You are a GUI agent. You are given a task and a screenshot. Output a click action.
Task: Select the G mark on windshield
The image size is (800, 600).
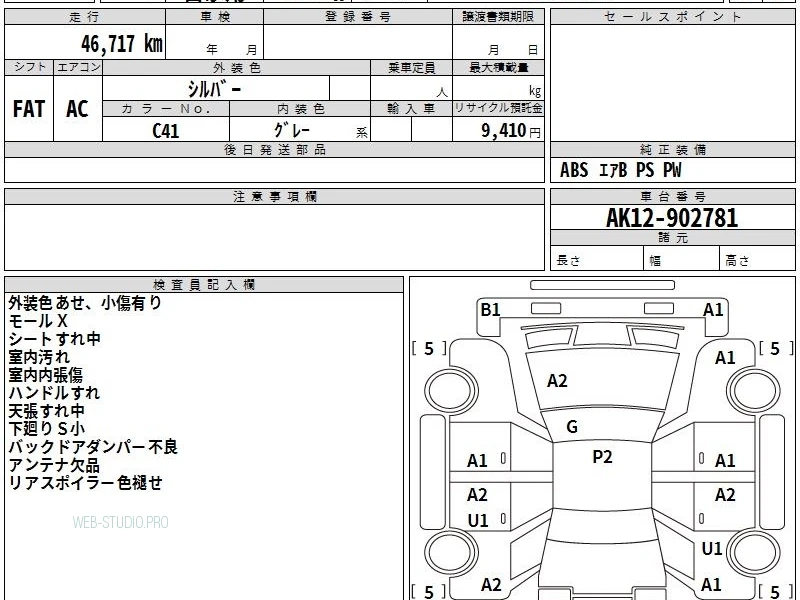click(x=572, y=427)
